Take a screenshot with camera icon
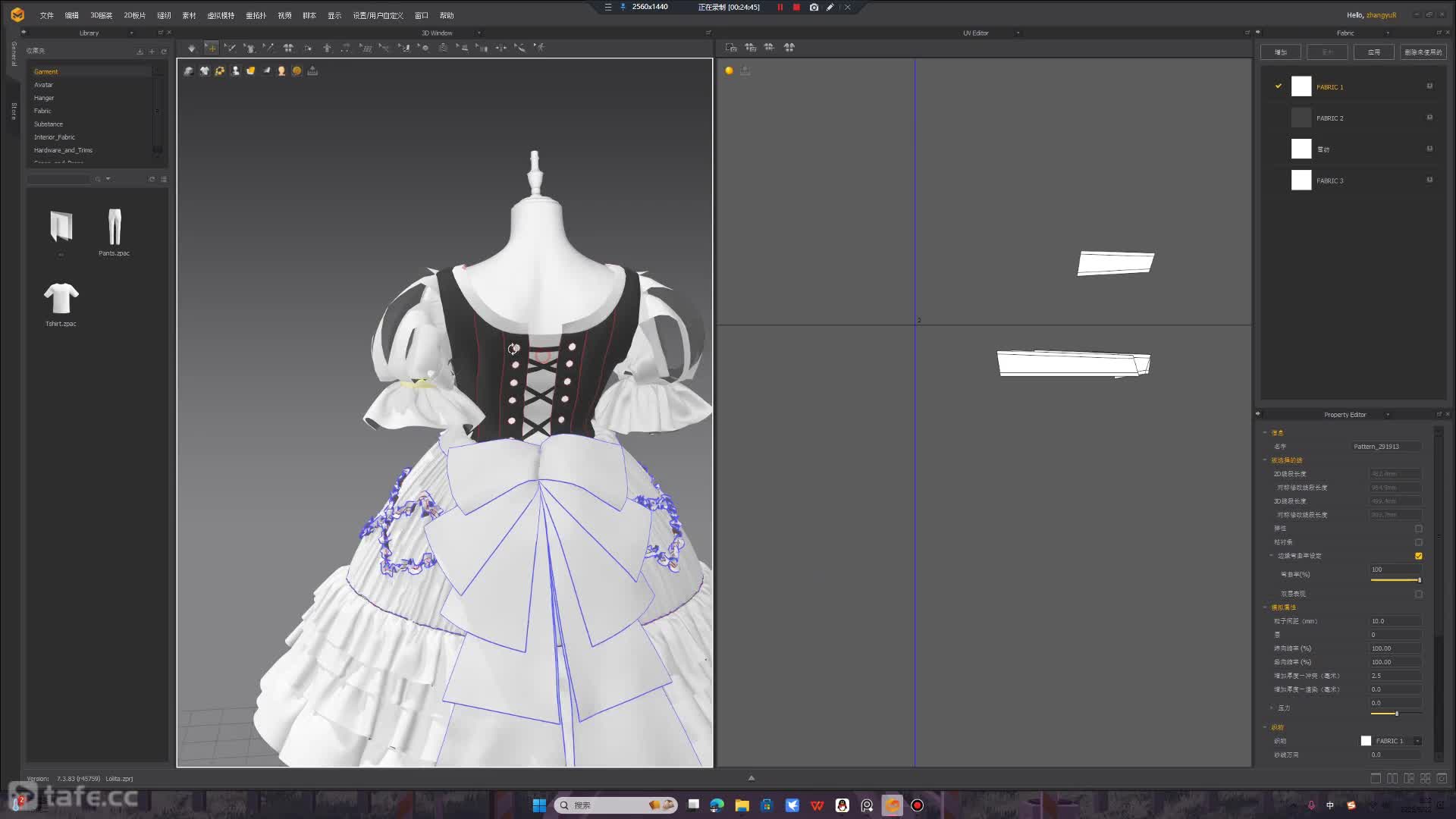The width and height of the screenshot is (1456, 819). pyautogui.click(x=814, y=7)
